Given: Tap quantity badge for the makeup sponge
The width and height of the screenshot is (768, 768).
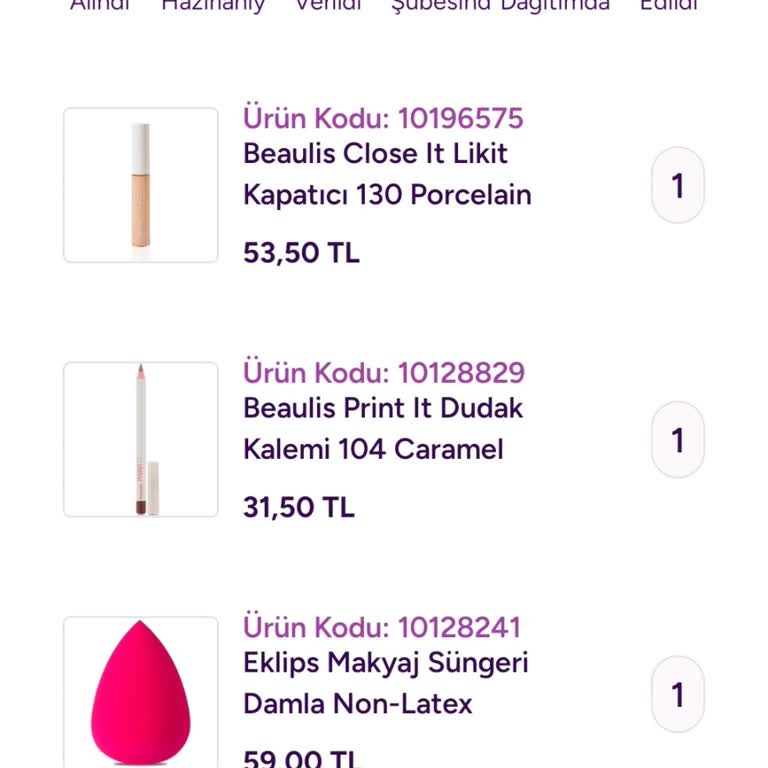Looking at the screenshot, I should 678,694.
